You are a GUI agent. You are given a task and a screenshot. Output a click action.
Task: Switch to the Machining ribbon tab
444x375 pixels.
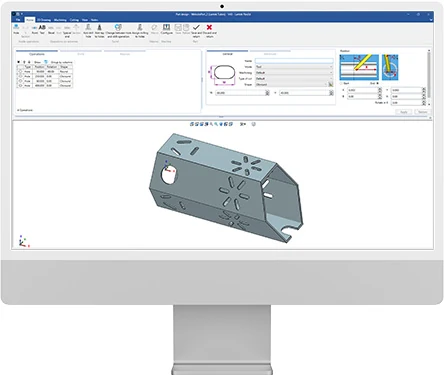[x=60, y=20]
